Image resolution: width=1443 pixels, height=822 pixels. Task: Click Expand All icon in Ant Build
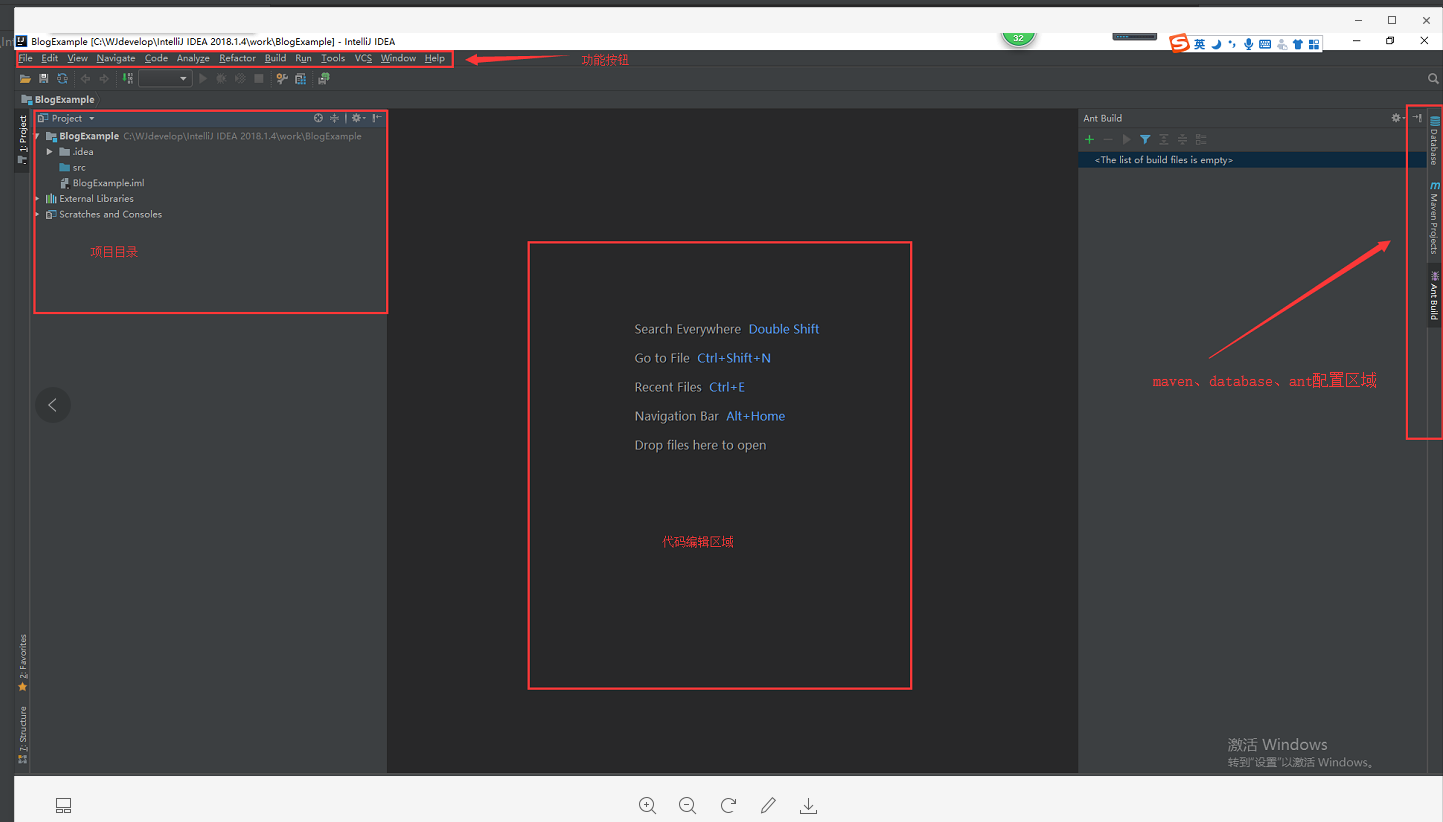coord(1163,139)
